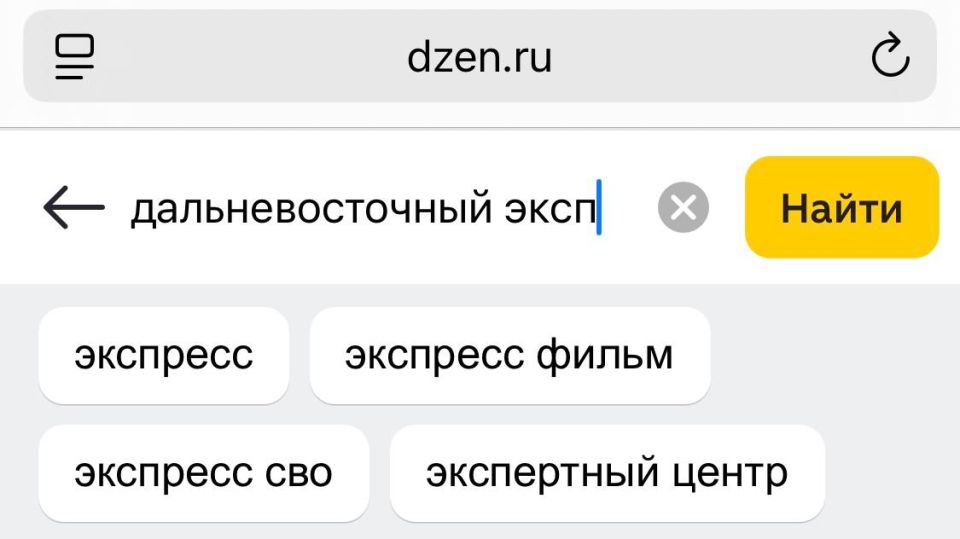Click the dzen.ru address text
Screen dimensions: 960x539
click(x=479, y=57)
